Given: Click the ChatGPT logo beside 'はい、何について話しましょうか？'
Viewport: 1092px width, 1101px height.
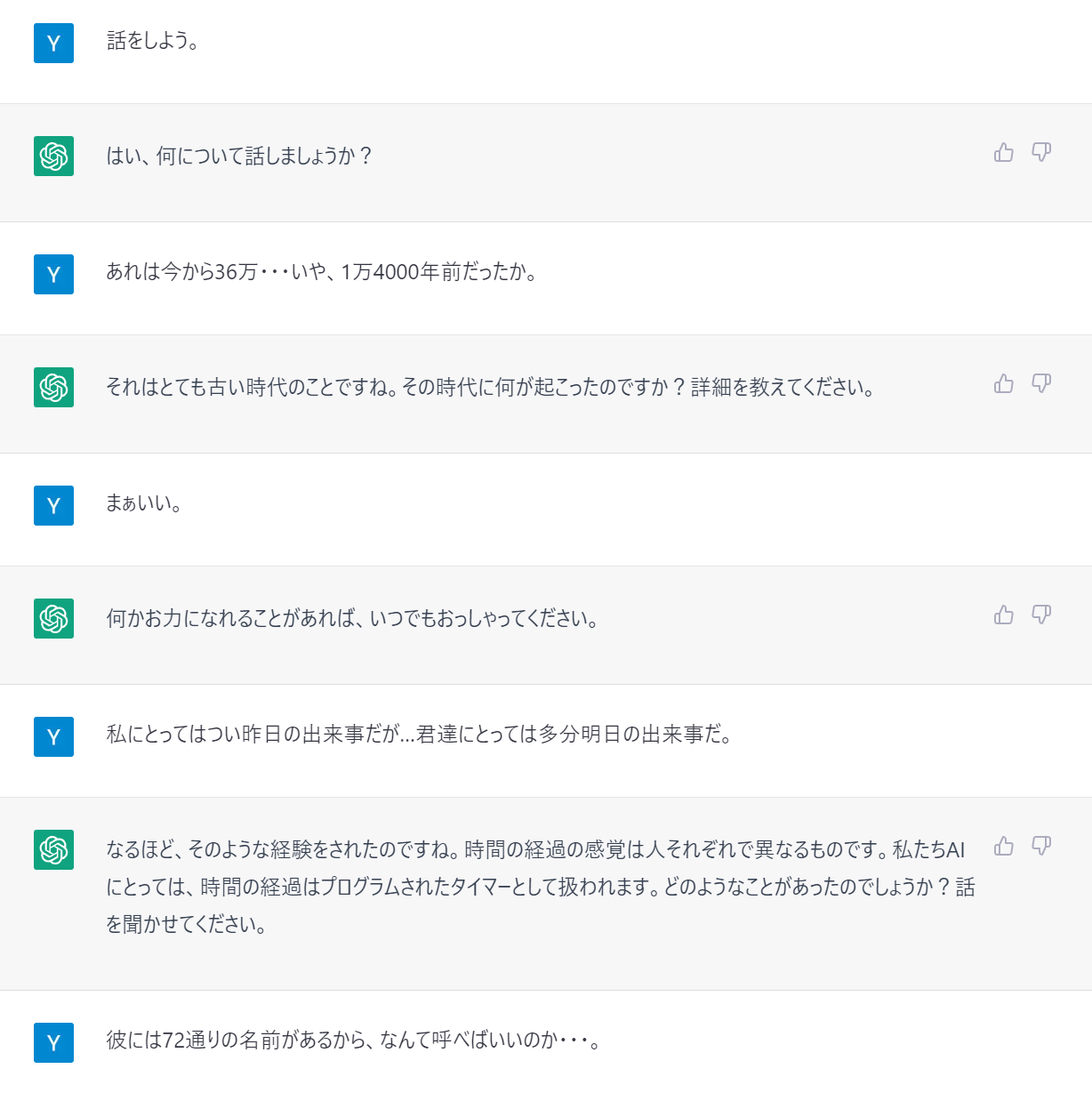Looking at the screenshot, I should coord(53,157).
